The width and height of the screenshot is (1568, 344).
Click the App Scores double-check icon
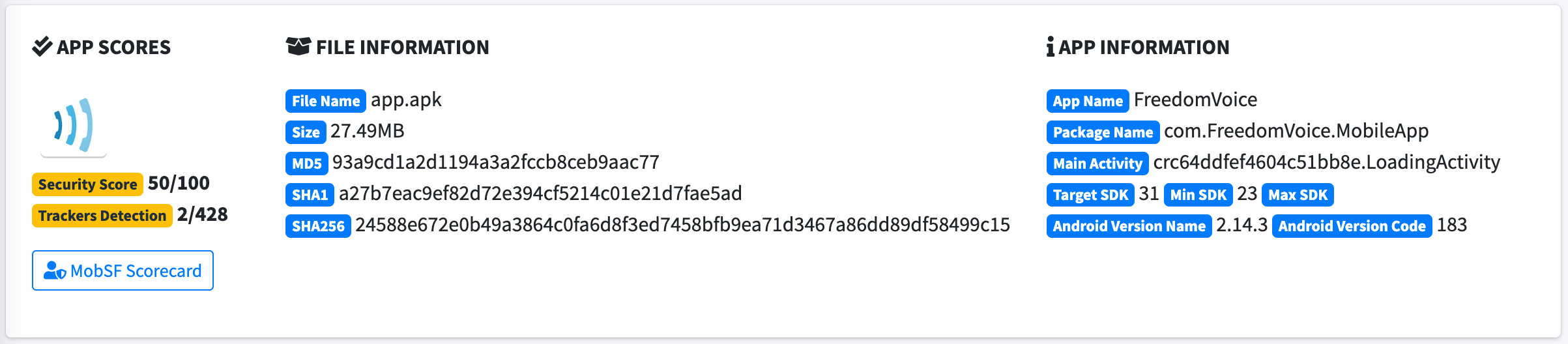pos(42,47)
